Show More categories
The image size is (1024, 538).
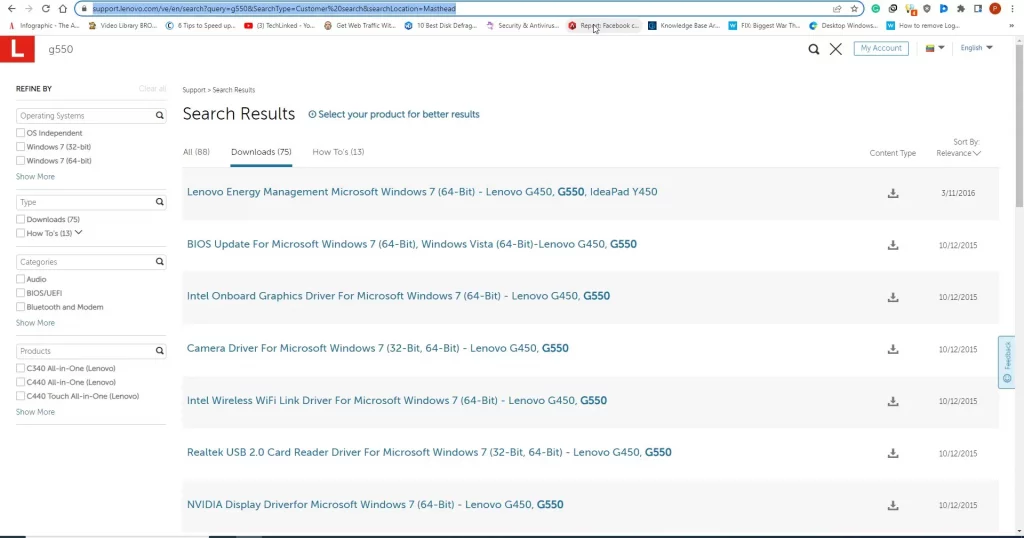click(35, 323)
